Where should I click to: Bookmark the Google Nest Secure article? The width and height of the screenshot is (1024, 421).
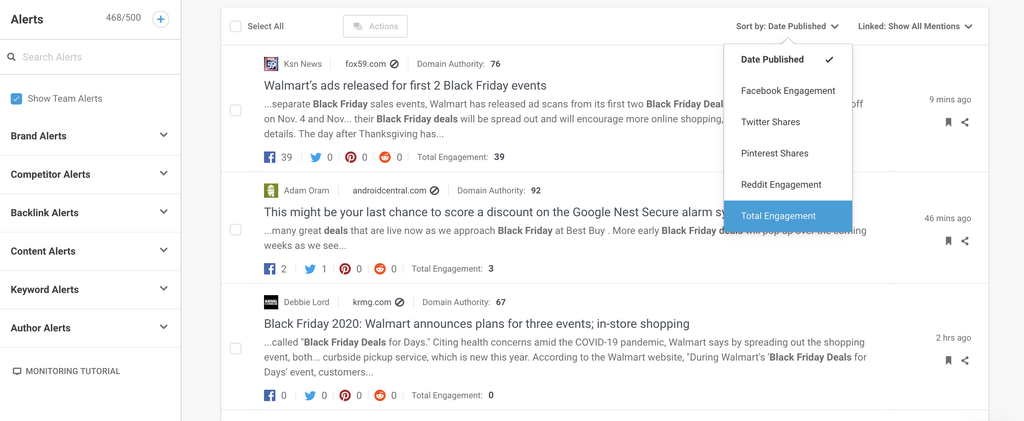(948, 241)
